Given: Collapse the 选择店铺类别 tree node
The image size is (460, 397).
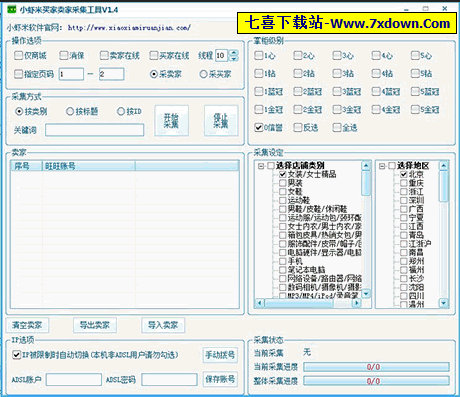Looking at the screenshot, I should click(261, 166).
